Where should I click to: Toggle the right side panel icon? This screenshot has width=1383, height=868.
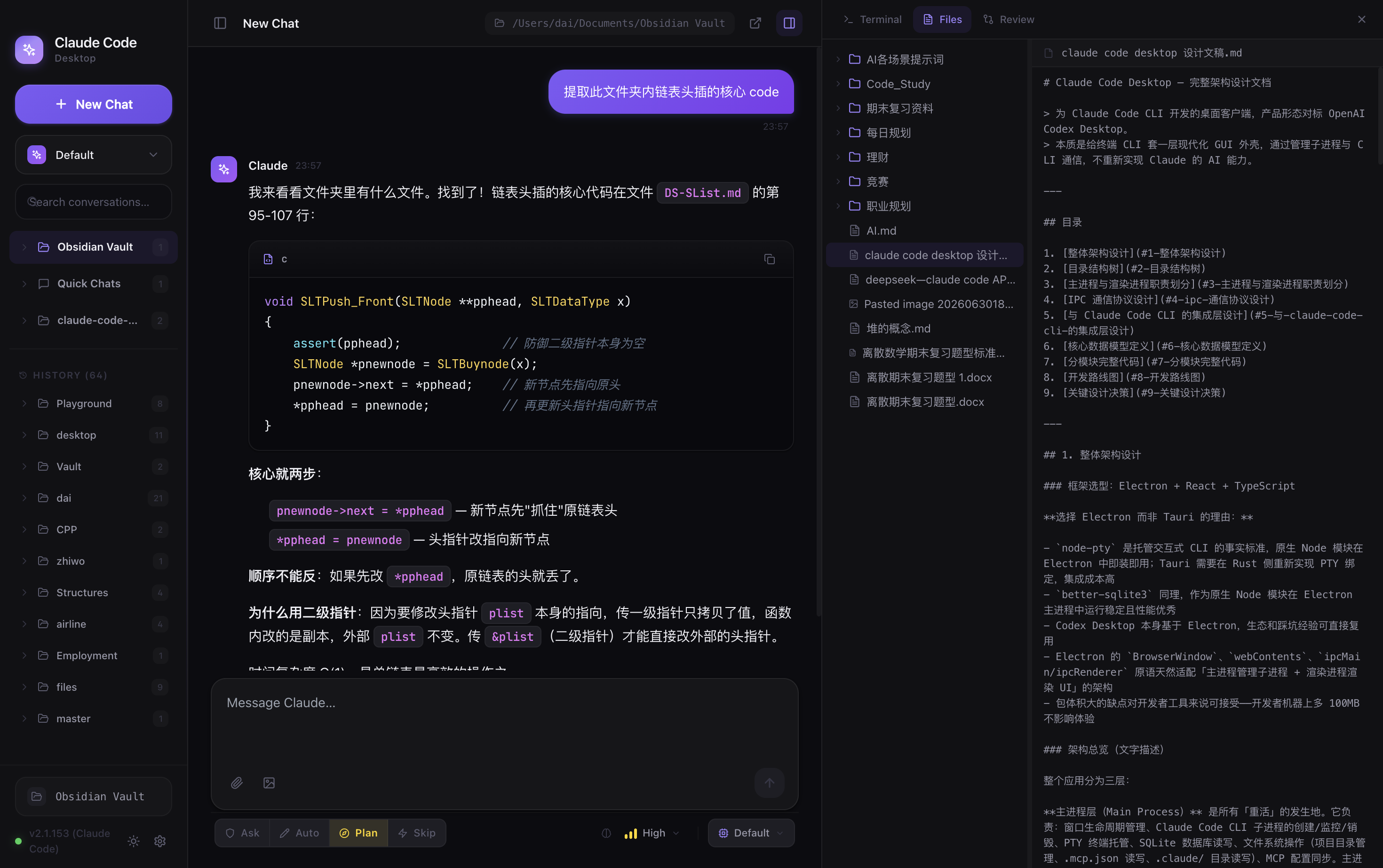pyautogui.click(x=789, y=23)
